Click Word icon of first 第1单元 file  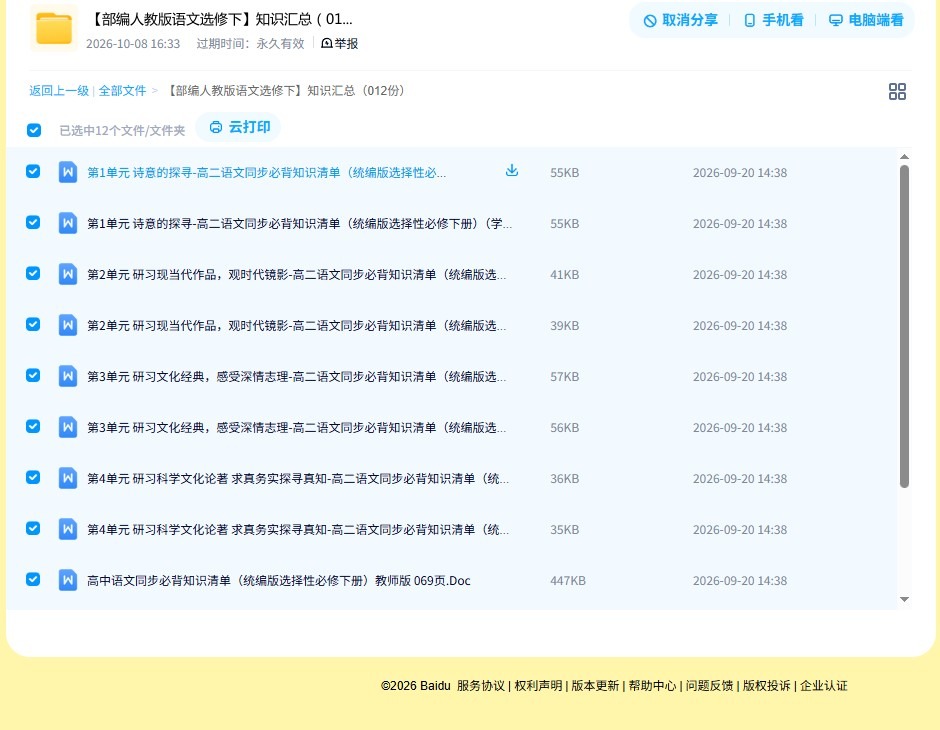point(68,172)
